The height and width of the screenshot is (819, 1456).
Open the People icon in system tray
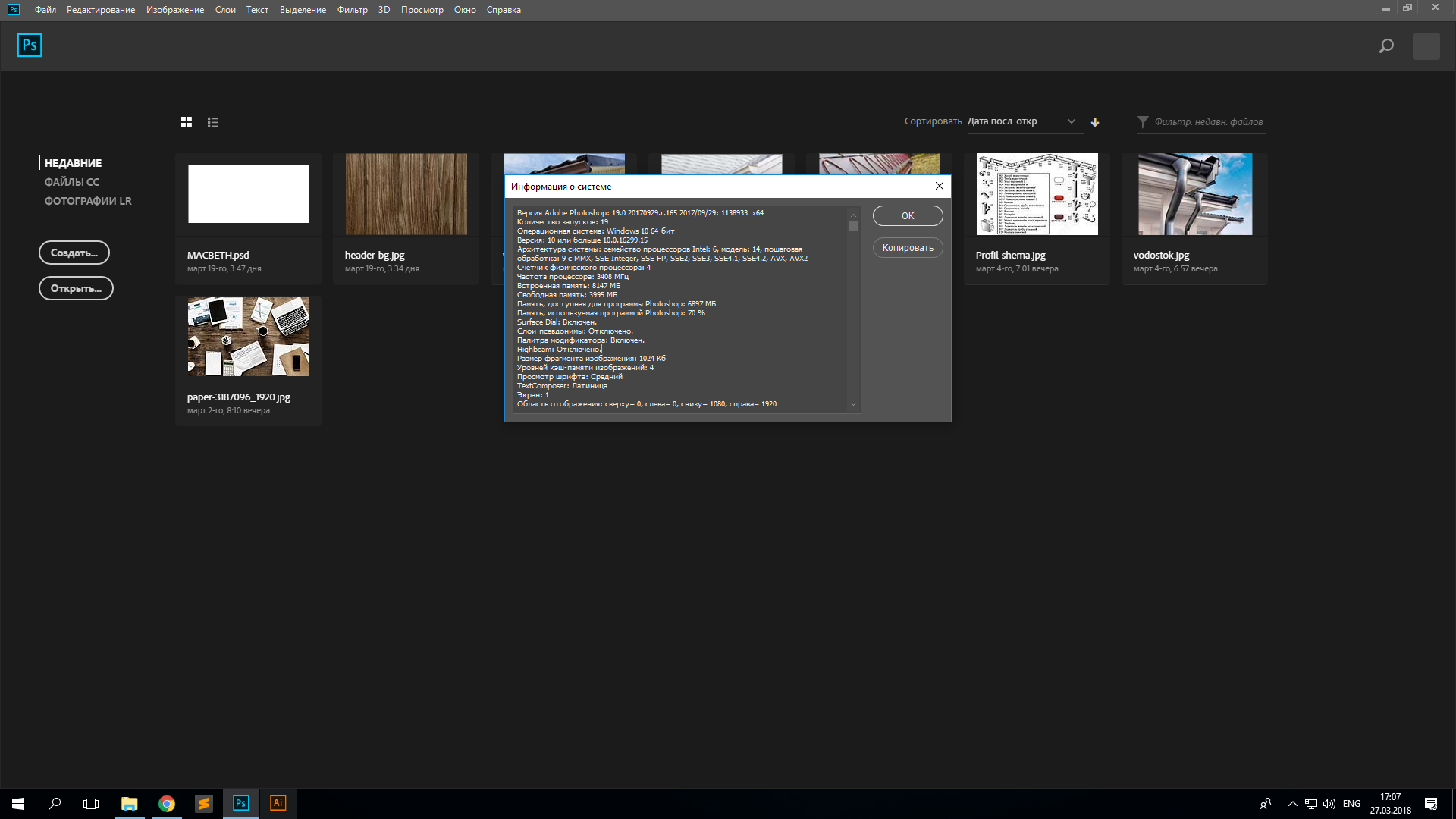[1266, 804]
